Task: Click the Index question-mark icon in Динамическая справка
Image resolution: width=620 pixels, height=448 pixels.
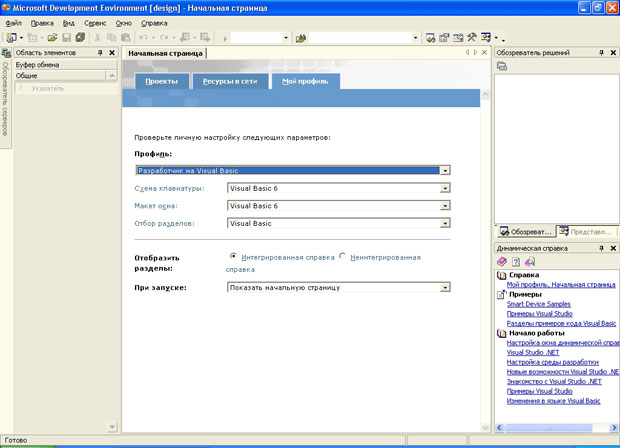Action: click(516, 261)
